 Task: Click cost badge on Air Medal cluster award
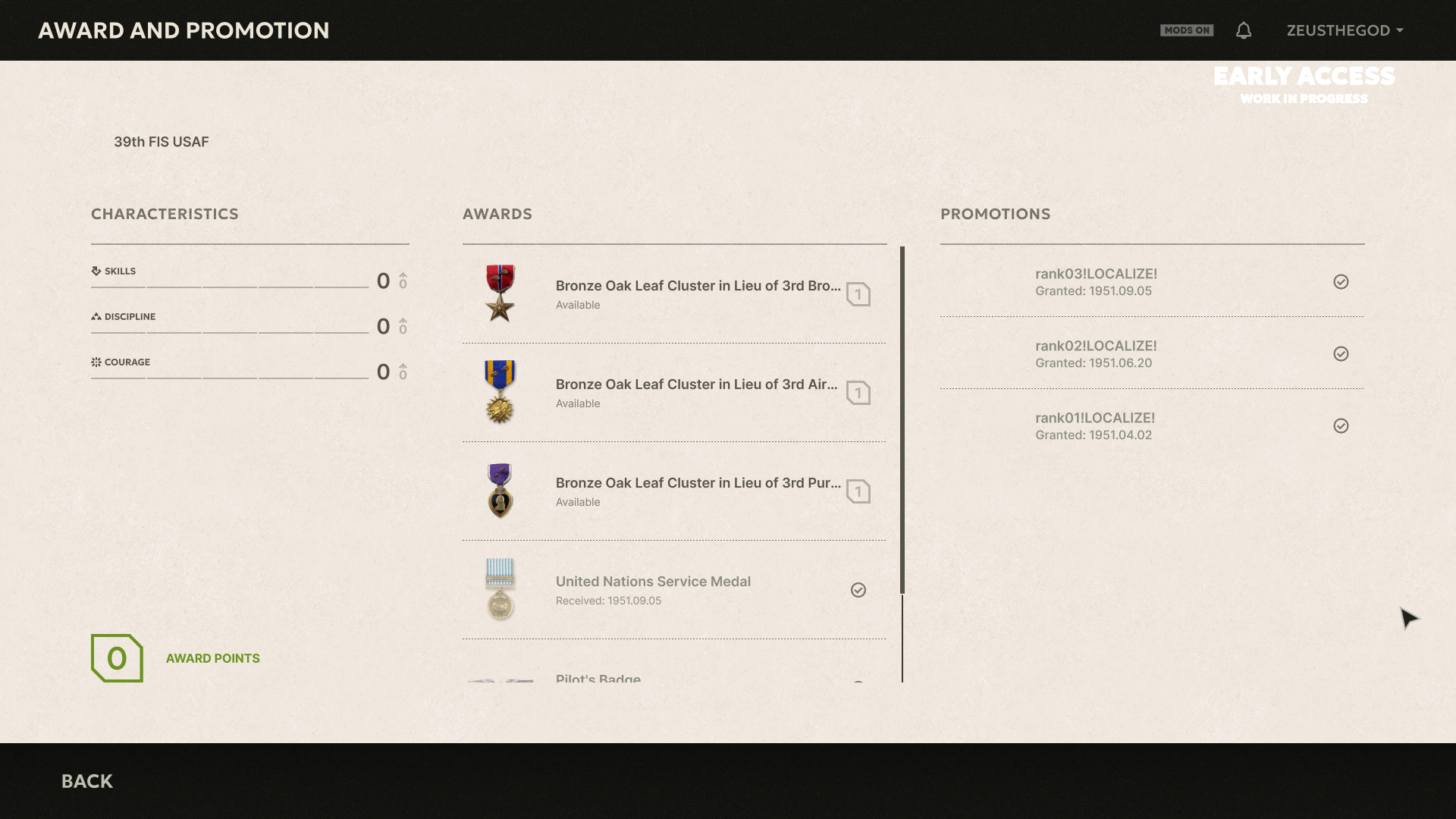pos(858,393)
